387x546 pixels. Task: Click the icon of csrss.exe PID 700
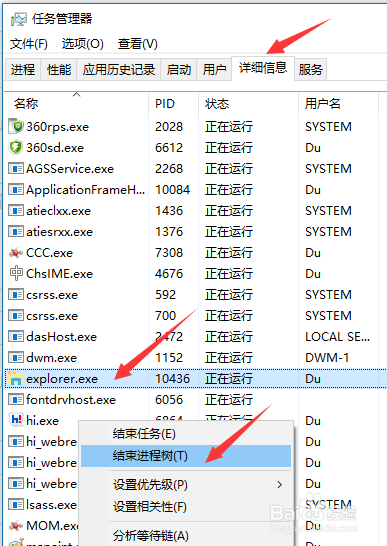click(16, 316)
